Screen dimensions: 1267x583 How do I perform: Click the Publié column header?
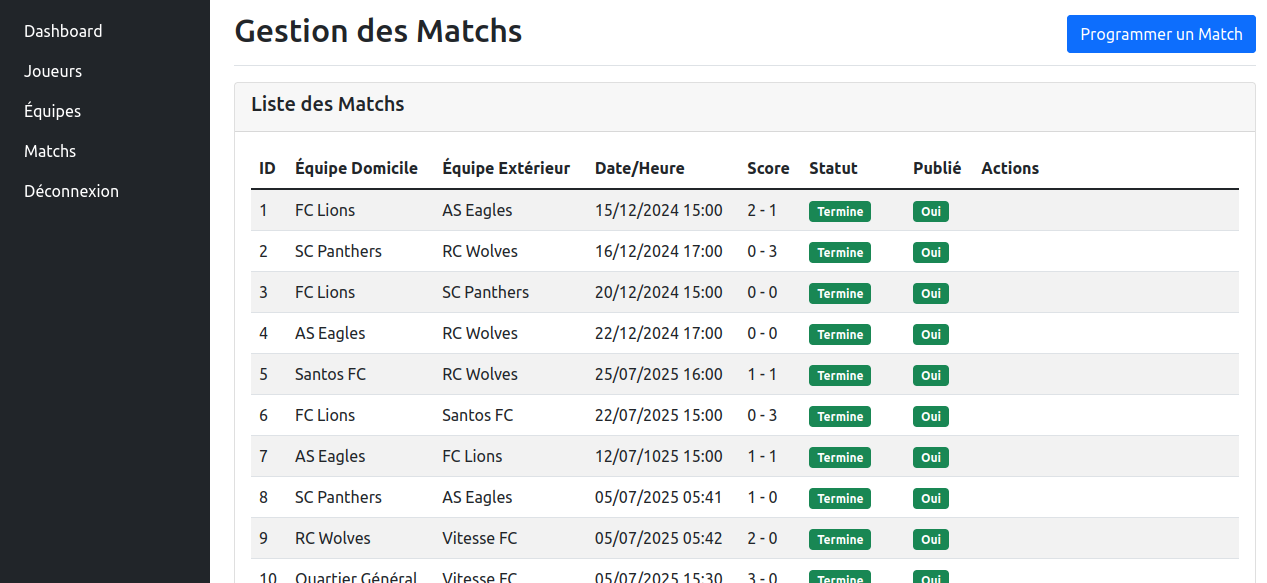[937, 168]
